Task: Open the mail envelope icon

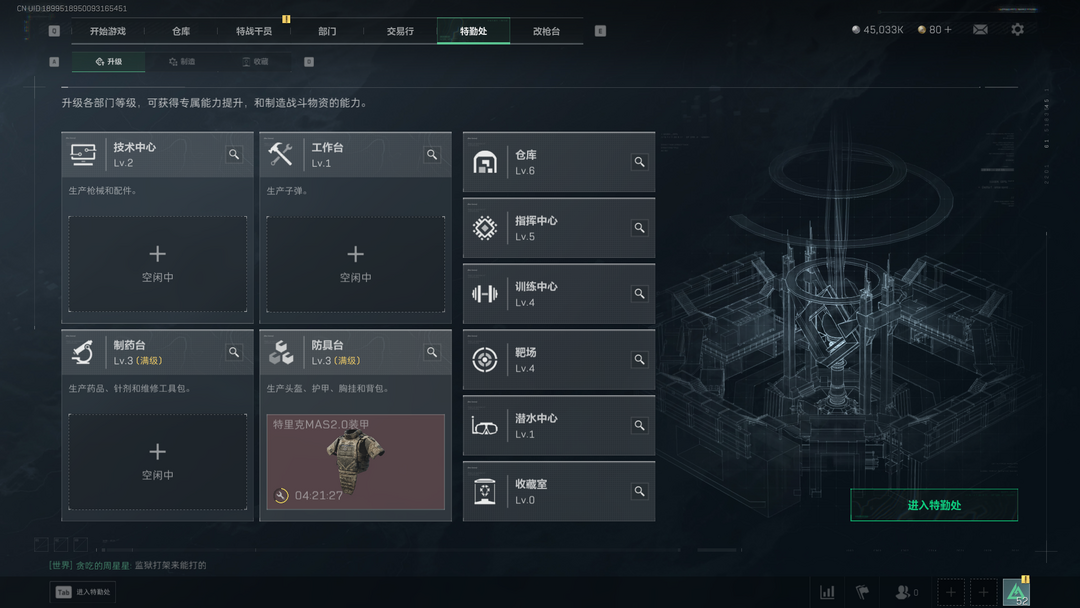Action: (x=979, y=30)
